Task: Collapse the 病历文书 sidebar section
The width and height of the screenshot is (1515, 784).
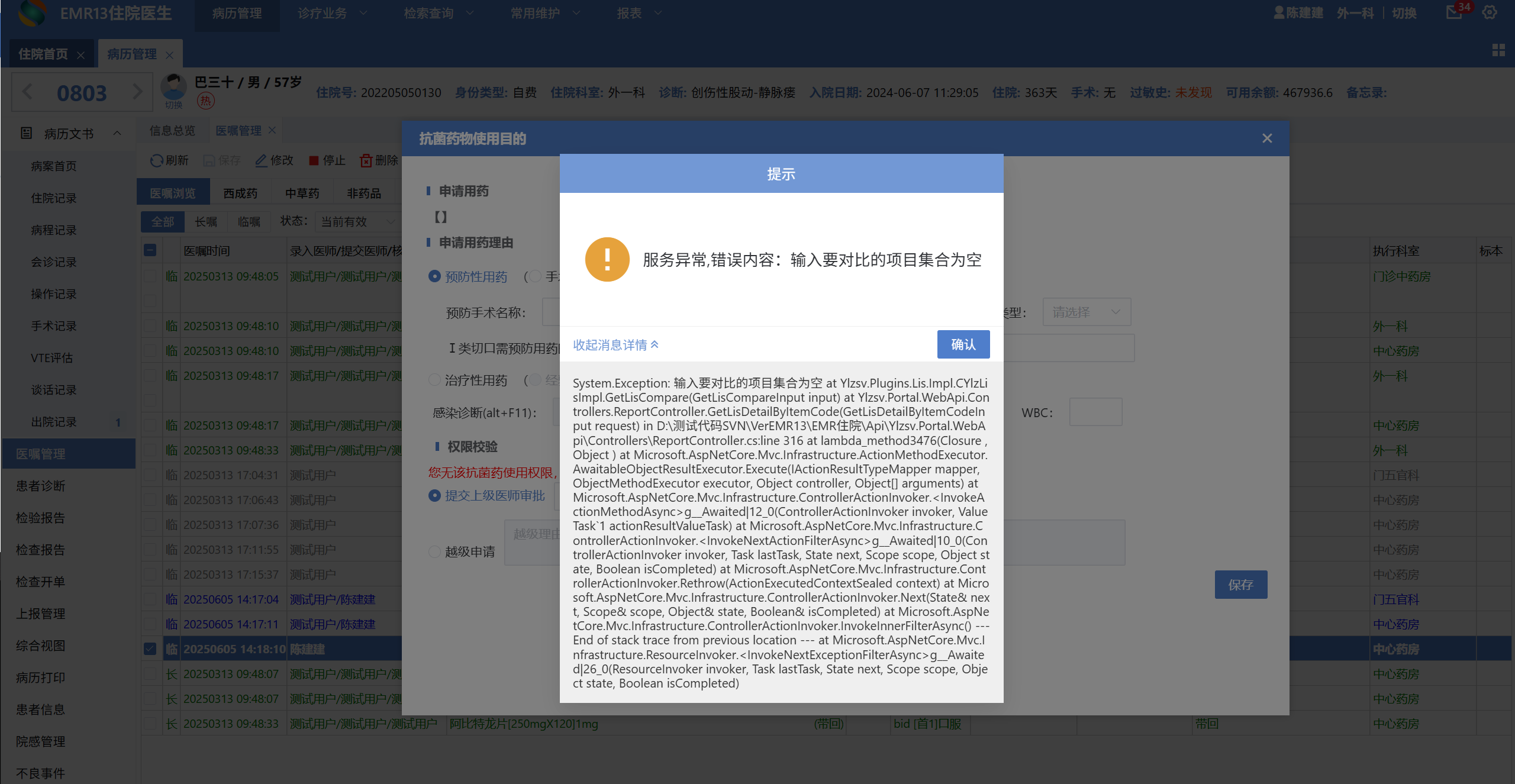Action: pyautogui.click(x=117, y=133)
